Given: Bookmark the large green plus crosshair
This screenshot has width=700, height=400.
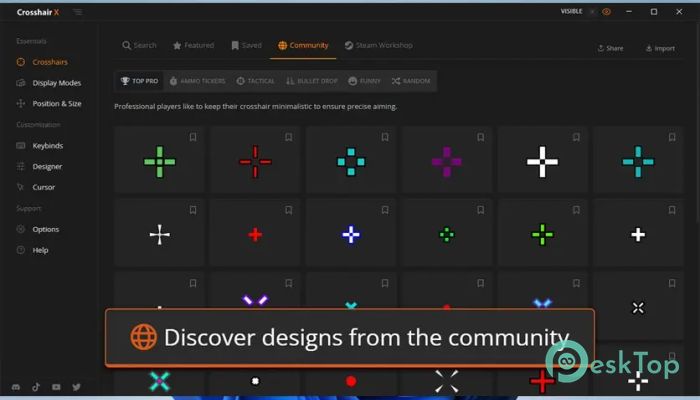Looking at the screenshot, I should click(193, 137).
